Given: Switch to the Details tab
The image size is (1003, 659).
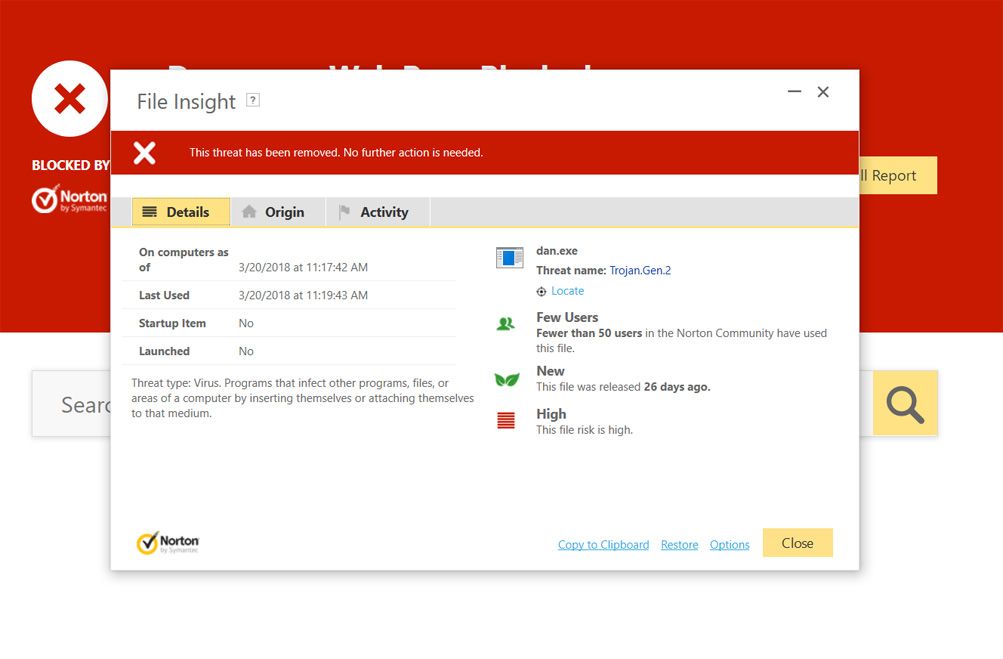Looking at the screenshot, I should click(x=181, y=212).
